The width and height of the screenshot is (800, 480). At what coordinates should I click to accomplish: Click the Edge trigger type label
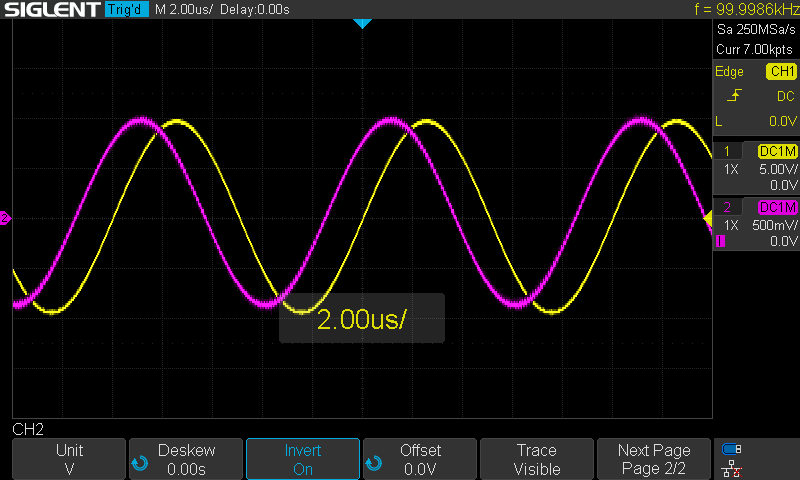click(x=729, y=71)
